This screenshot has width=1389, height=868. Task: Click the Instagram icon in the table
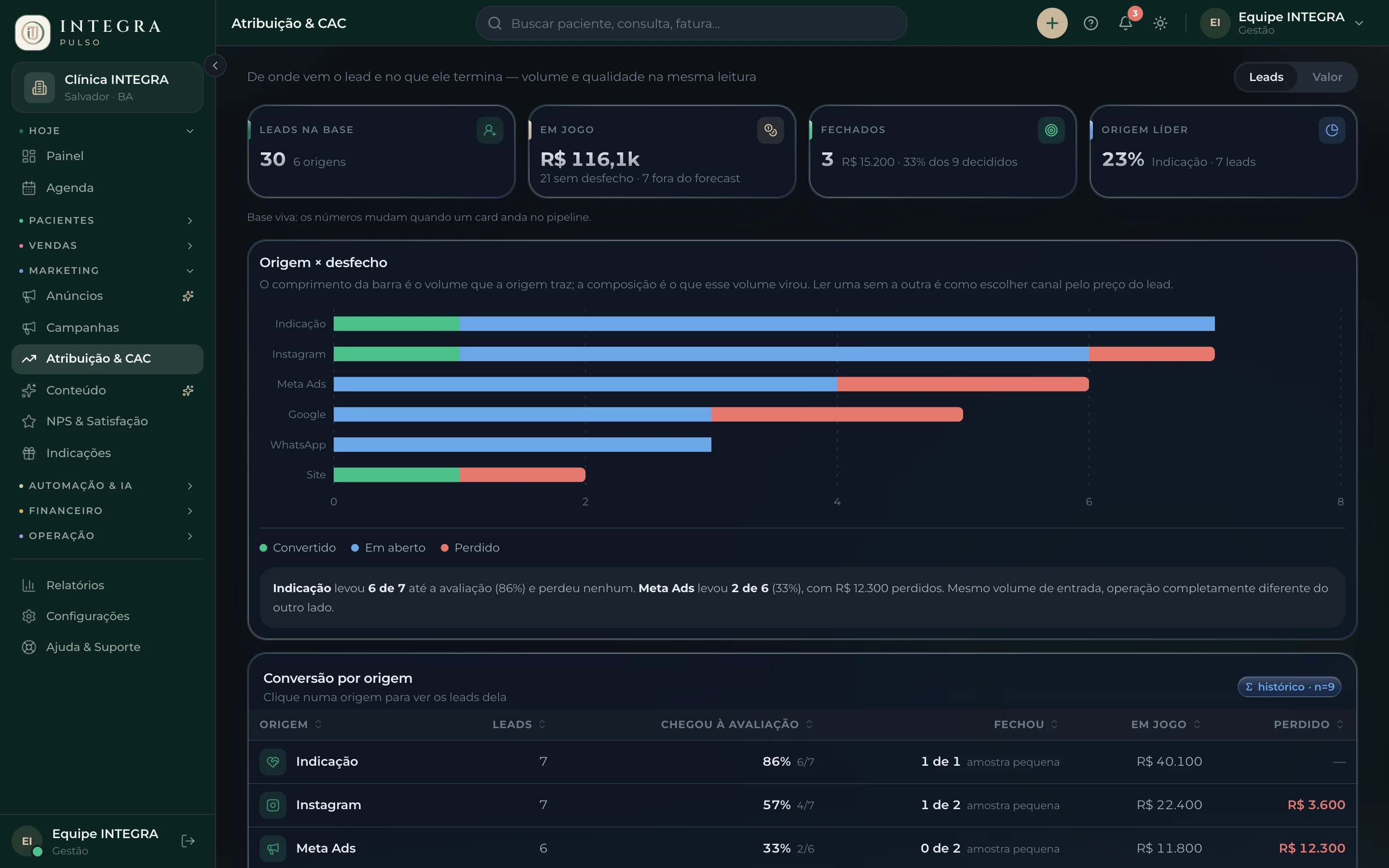click(272, 805)
